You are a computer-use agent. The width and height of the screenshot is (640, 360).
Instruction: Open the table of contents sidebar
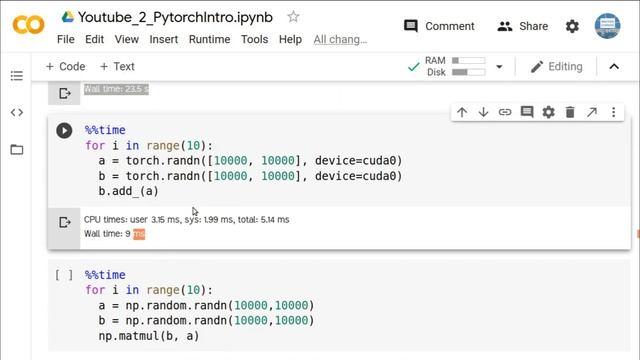coord(17,76)
